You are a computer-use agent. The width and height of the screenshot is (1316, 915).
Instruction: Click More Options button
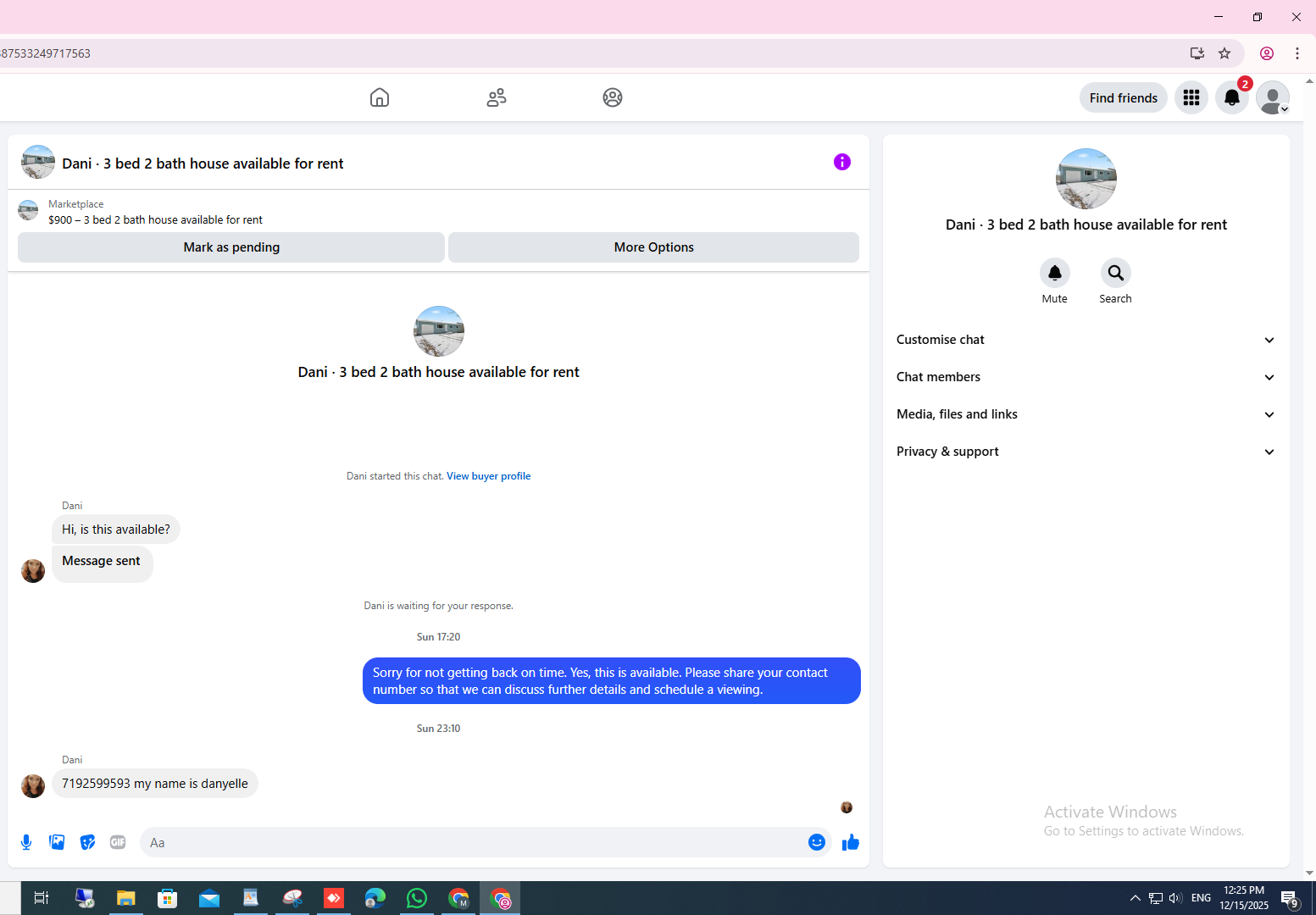click(x=653, y=247)
